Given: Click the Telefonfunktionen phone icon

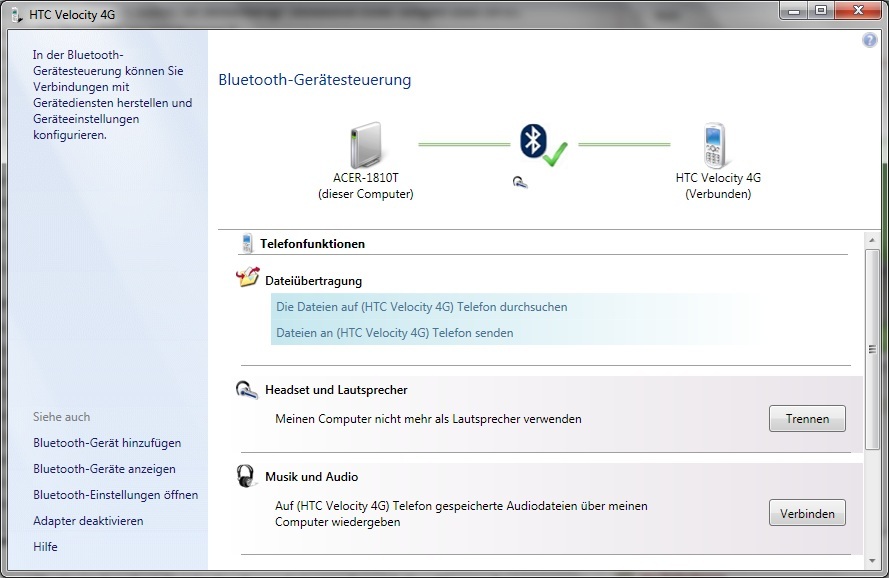Looking at the screenshot, I should click(x=247, y=243).
